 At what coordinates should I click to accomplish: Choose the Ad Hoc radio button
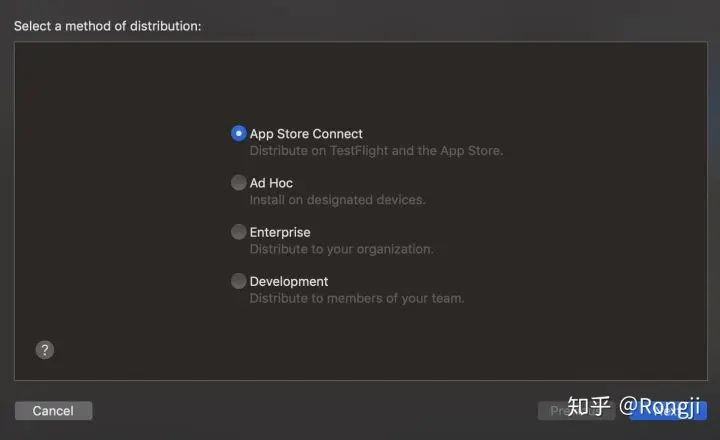pyautogui.click(x=238, y=182)
